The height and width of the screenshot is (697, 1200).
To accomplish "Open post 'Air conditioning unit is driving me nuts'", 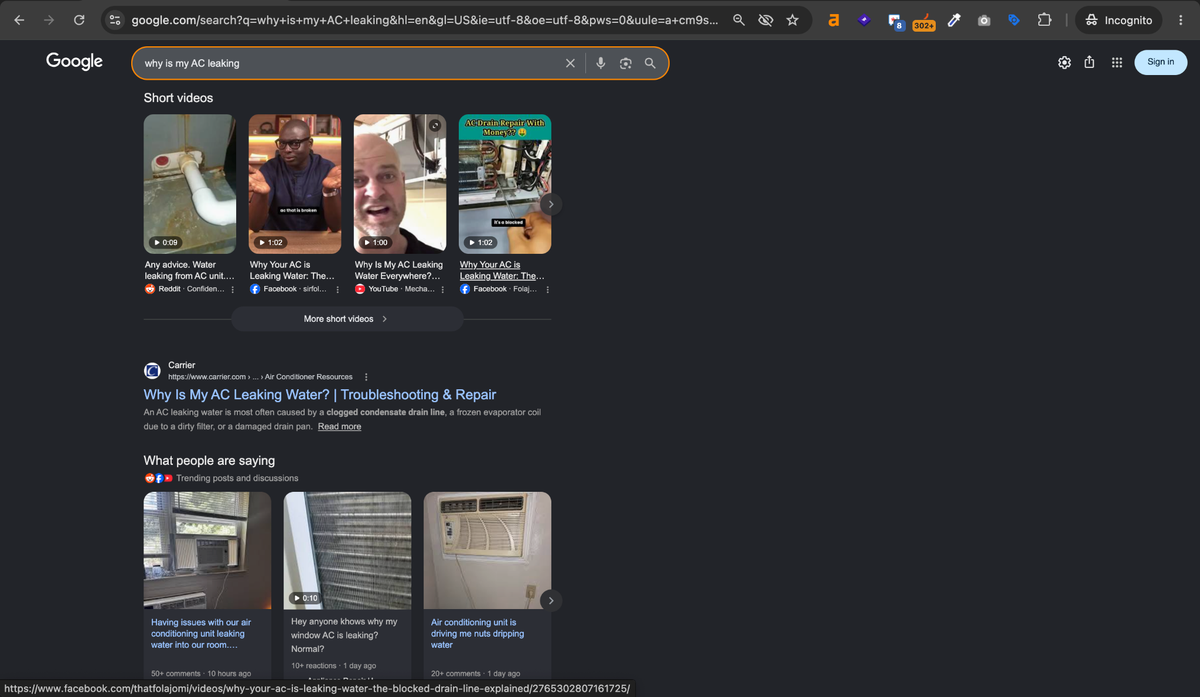I will point(478,634).
